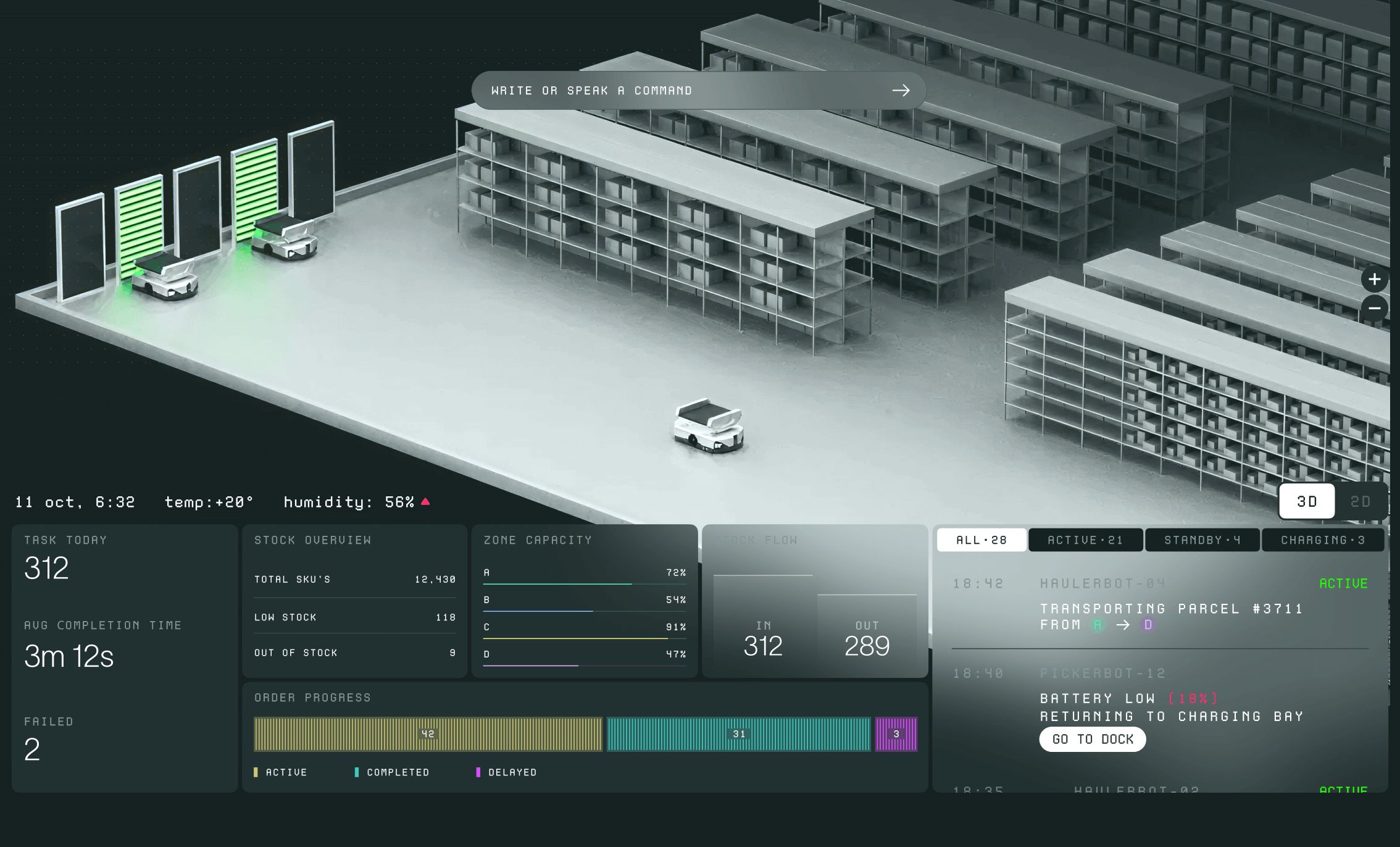The height and width of the screenshot is (847, 1400).
Task: Select robot docked at charging station
Action: tap(165, 279)
